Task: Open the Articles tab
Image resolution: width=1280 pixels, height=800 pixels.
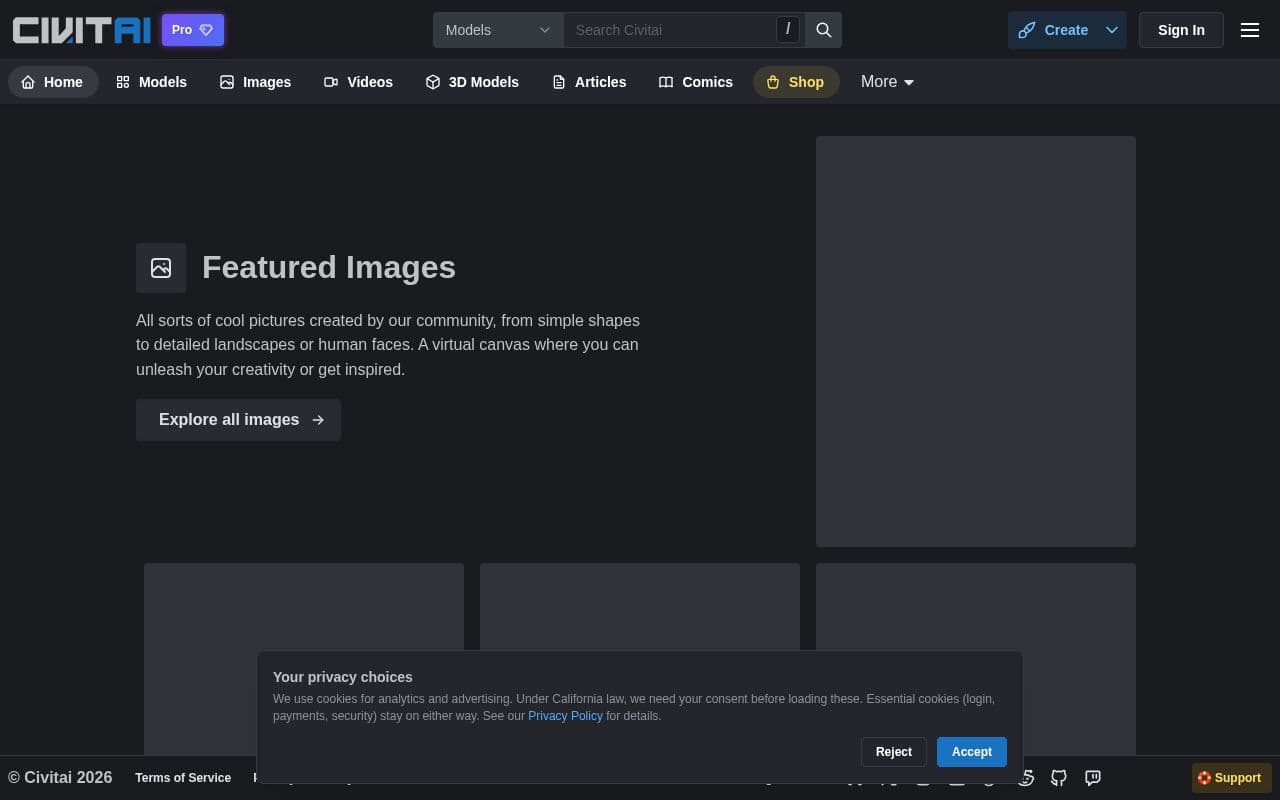Action: [x=589, y=82]
